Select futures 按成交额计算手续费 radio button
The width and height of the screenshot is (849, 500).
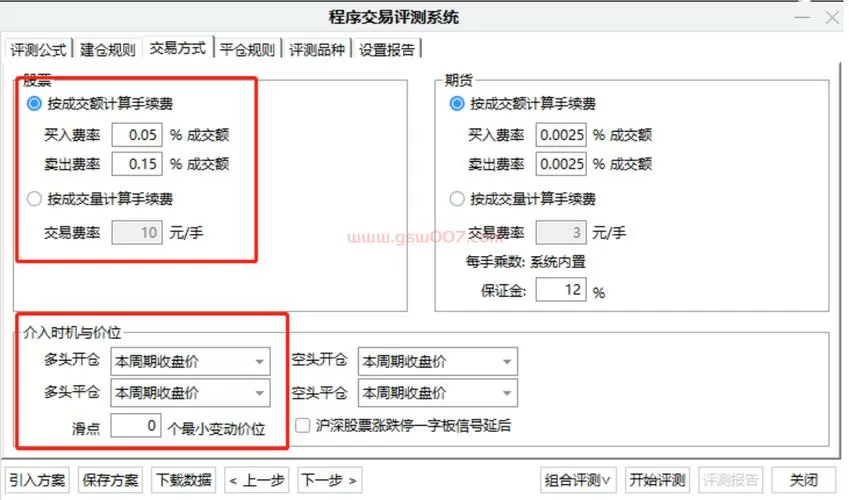[457, 103]
